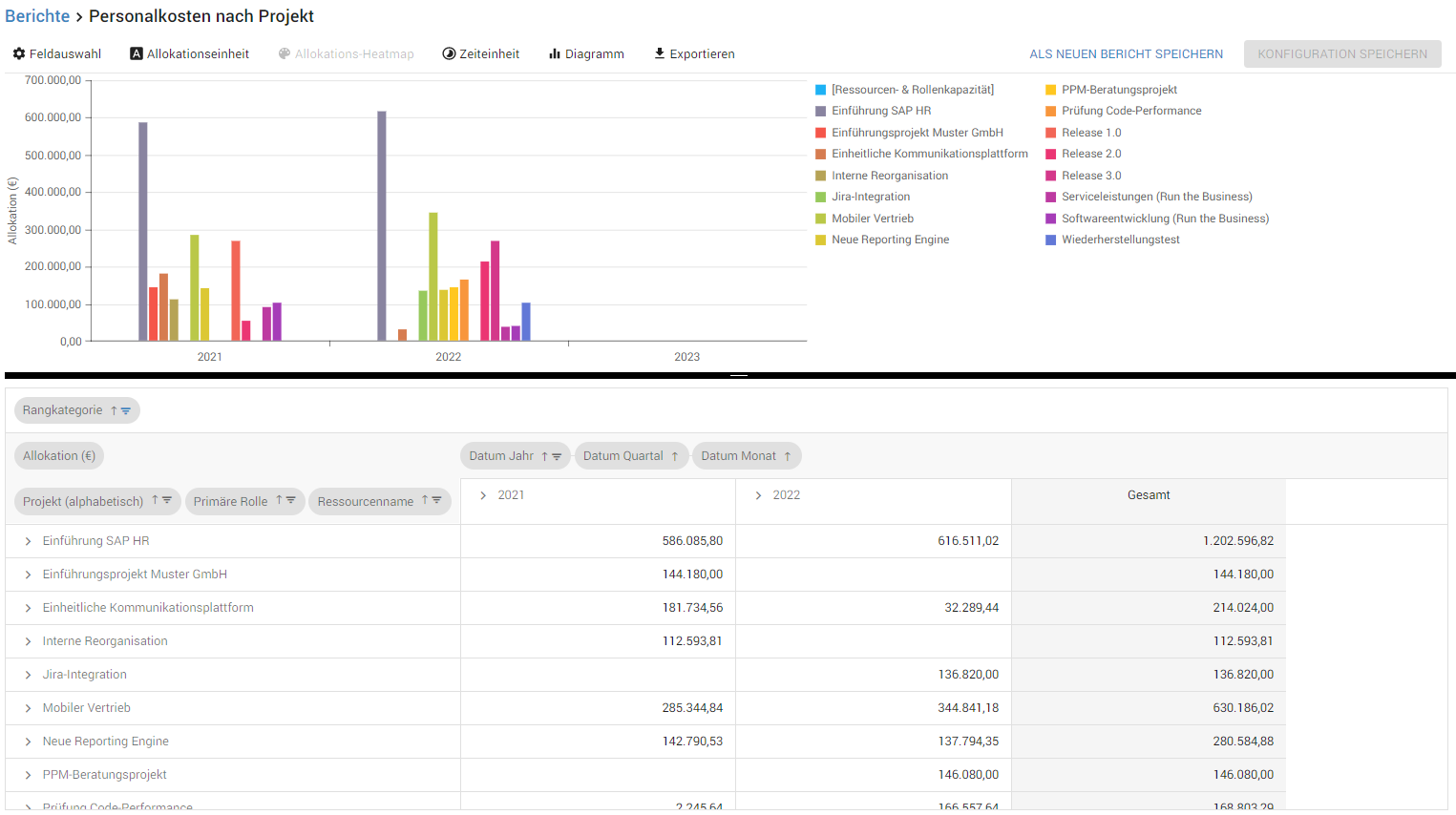Open filter icon on Rangkategorie chip
Viewport: 1456px width, 815px height.
point(126,410)
